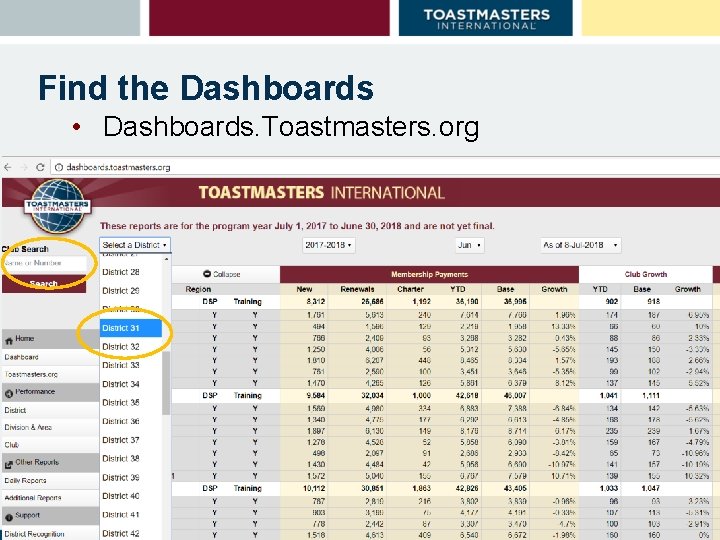Open Division & Area link
This screenshot has height=540, width=720.
[28, 428]
